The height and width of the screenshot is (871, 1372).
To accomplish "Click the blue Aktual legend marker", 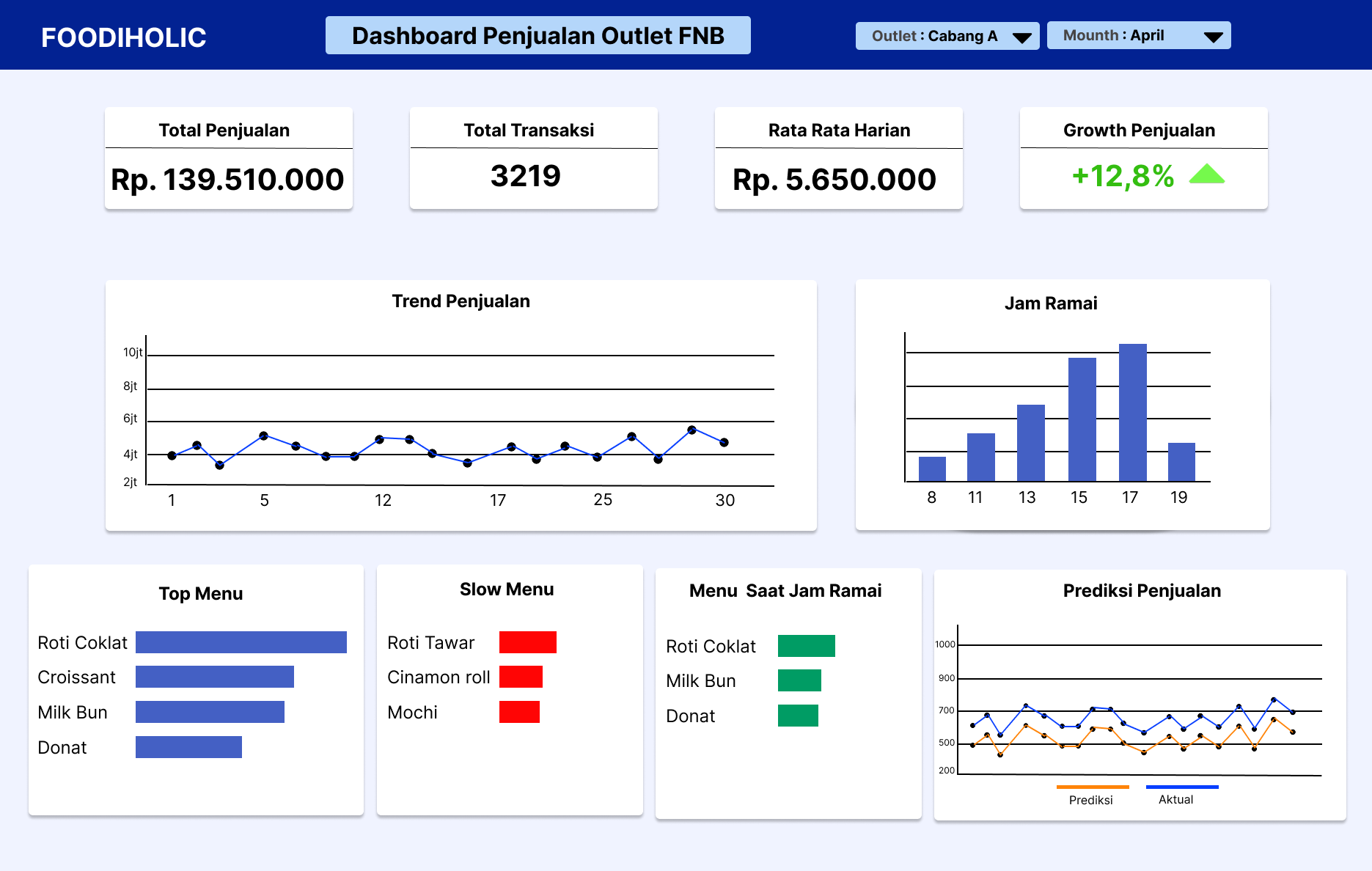I will (x=1181, y=787).
